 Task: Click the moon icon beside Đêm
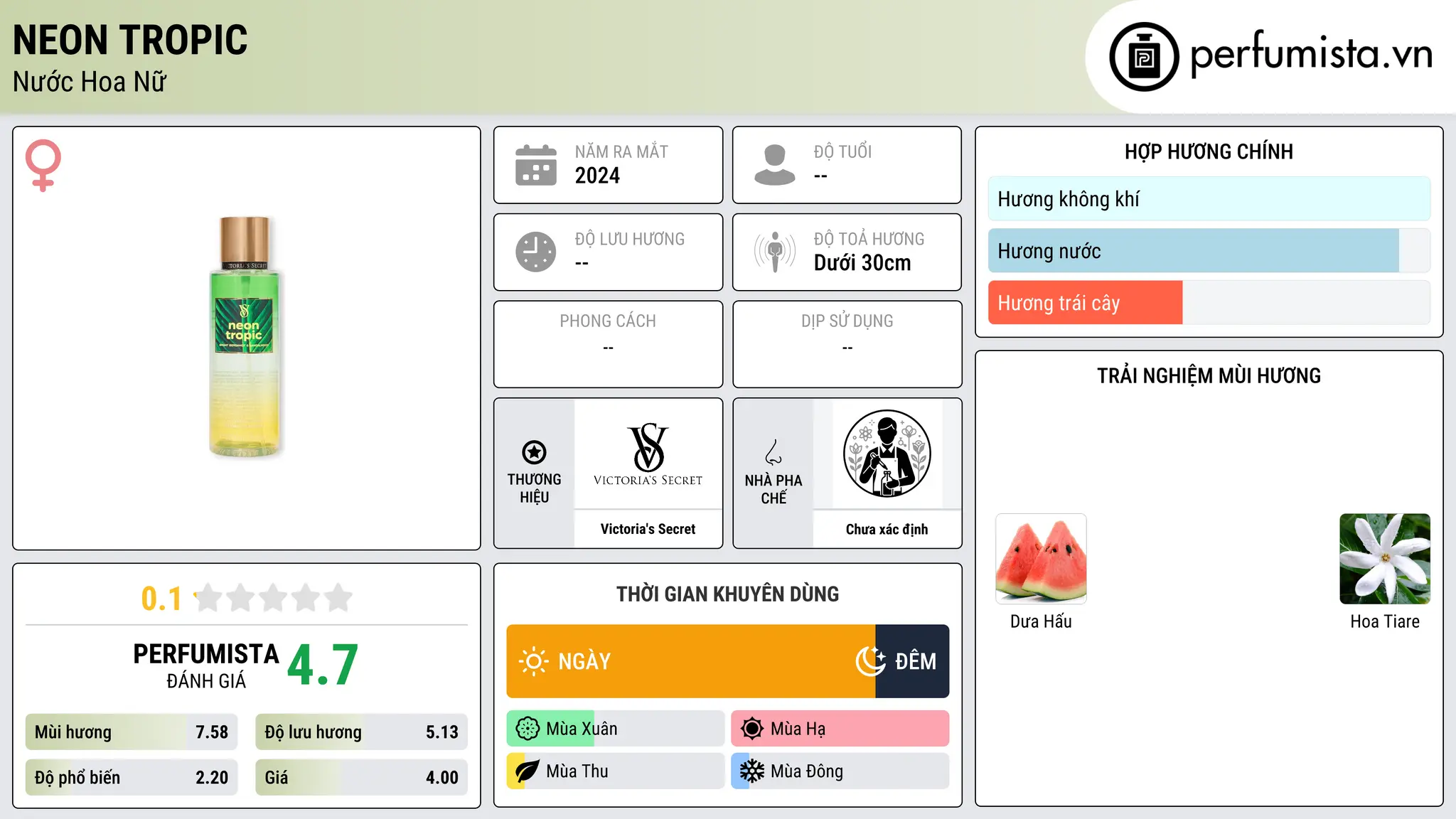point(871,661)
